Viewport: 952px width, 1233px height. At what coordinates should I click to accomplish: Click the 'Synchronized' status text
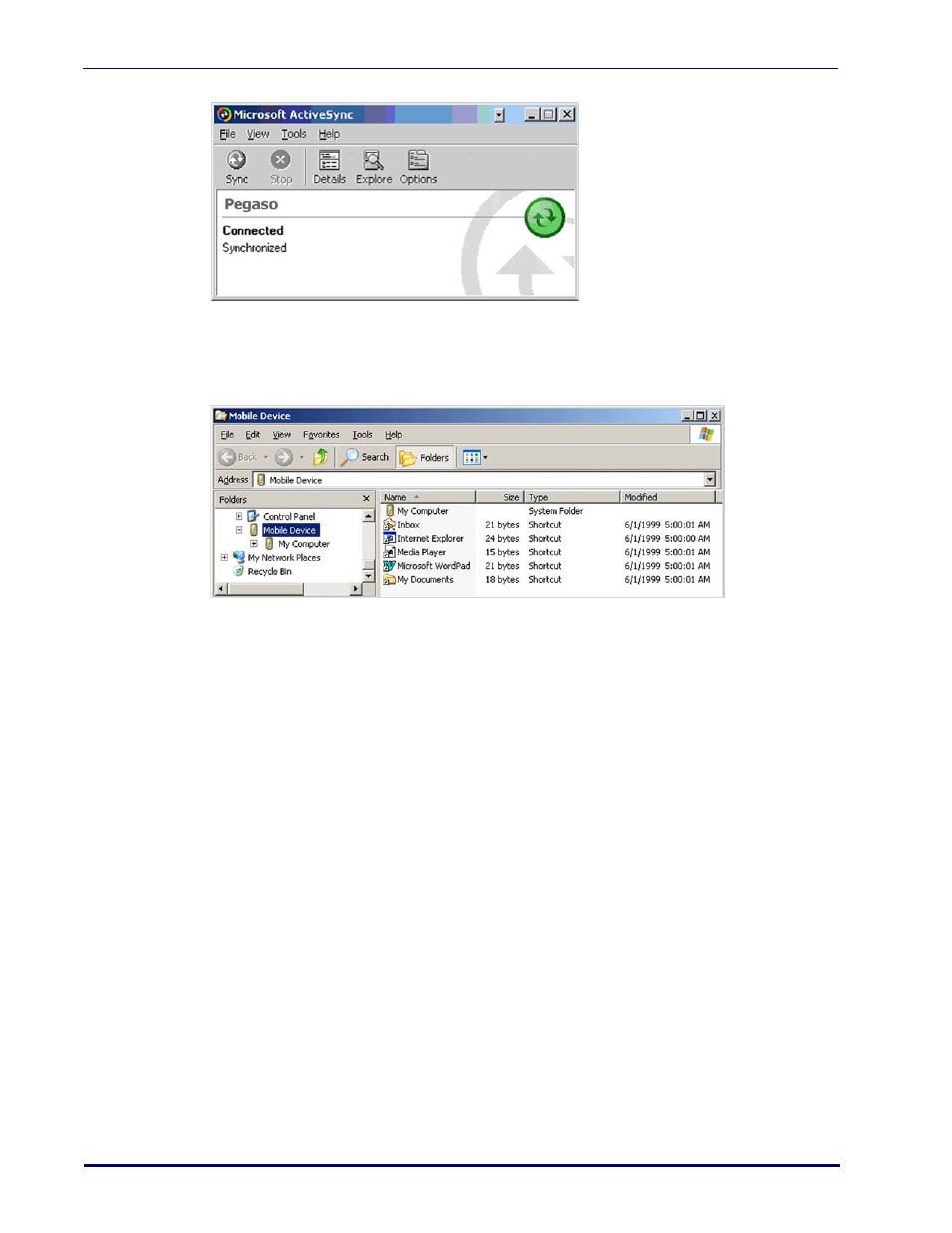[254, 248]
